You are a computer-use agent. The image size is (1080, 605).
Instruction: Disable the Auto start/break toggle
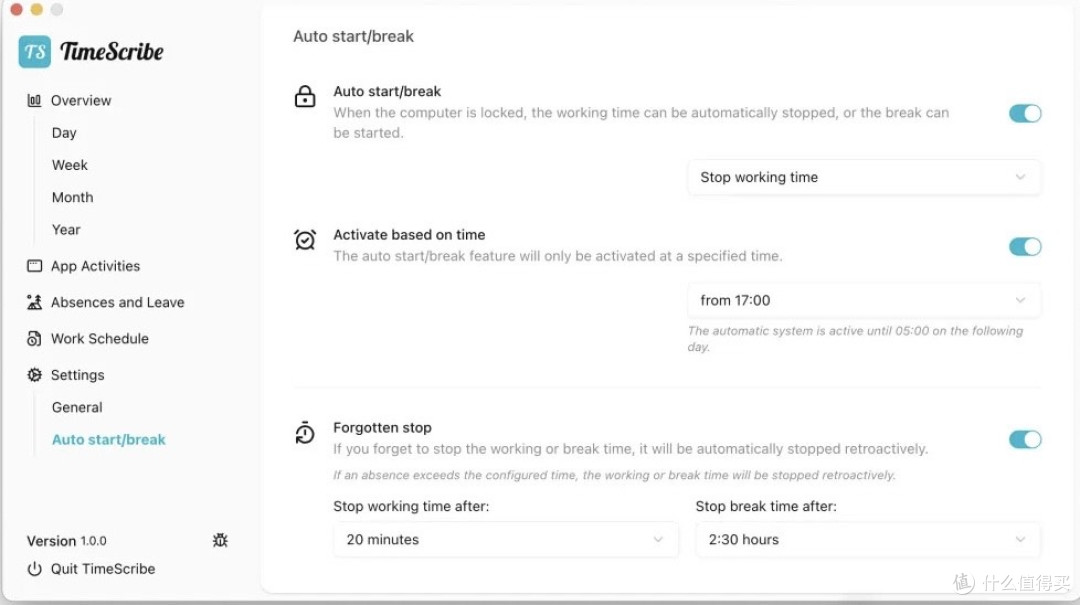[1024, 113]
